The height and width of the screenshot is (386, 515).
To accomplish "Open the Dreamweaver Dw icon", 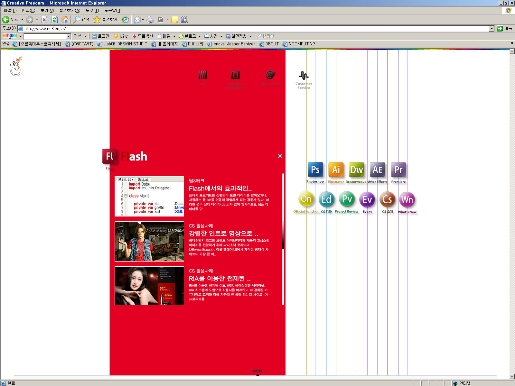I will coord(356,170).
